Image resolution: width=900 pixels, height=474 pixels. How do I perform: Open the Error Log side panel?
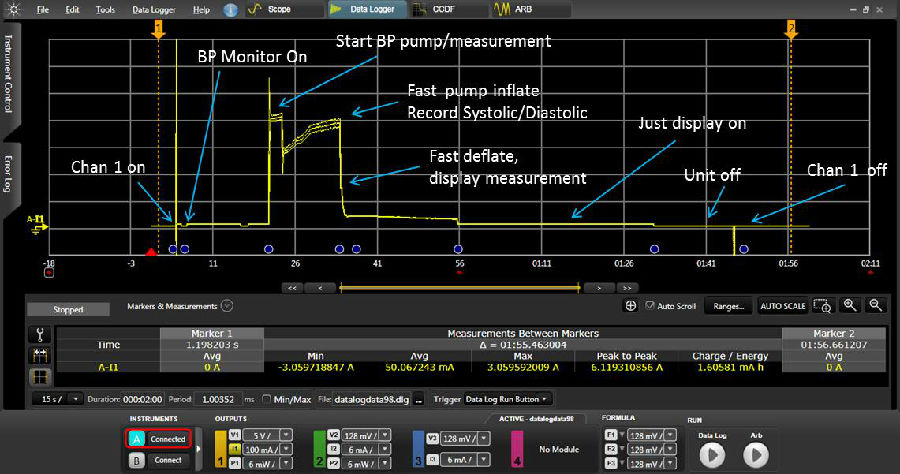click(9, 174)
